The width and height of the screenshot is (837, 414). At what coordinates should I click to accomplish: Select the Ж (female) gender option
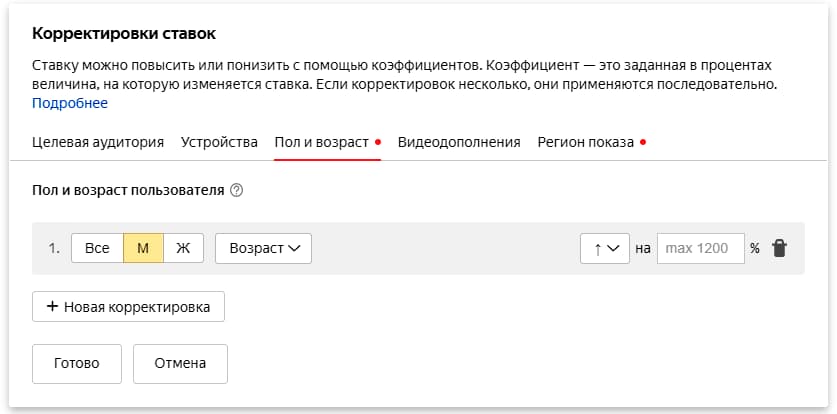click(183, 249)
